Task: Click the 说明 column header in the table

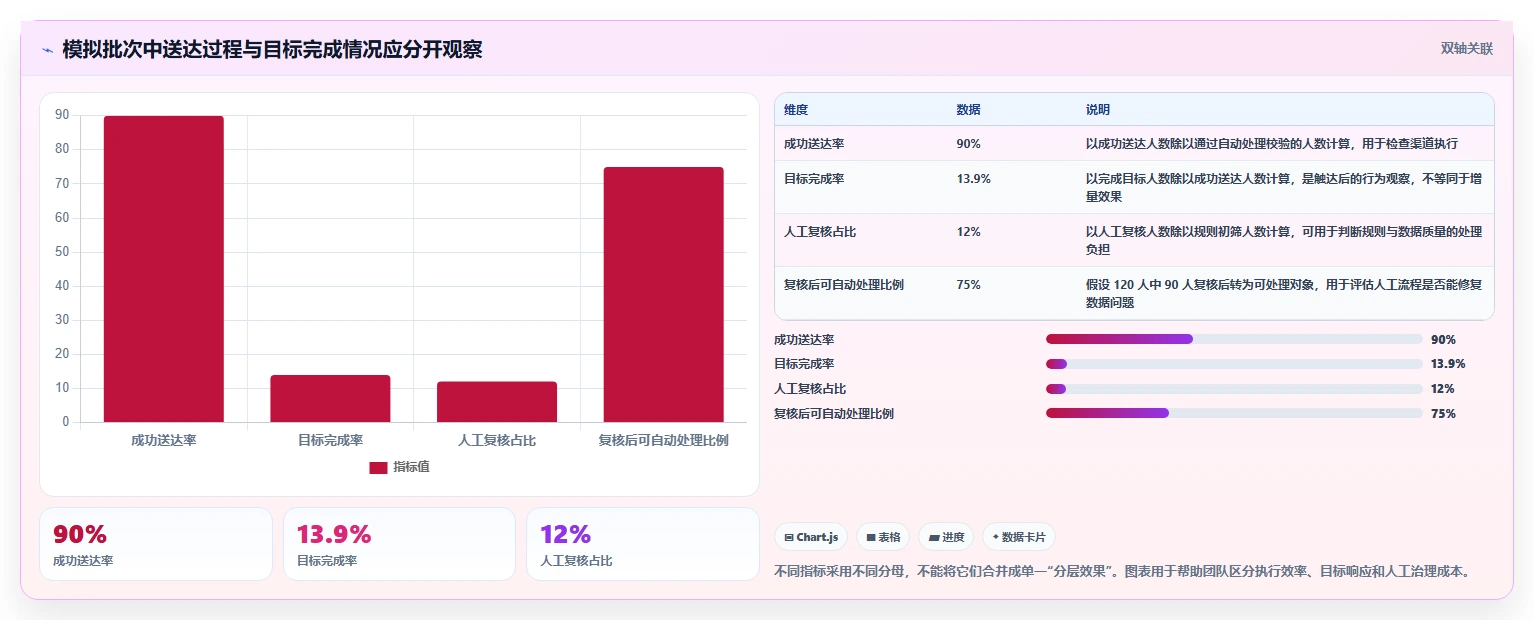Action: click(1098, 110)
